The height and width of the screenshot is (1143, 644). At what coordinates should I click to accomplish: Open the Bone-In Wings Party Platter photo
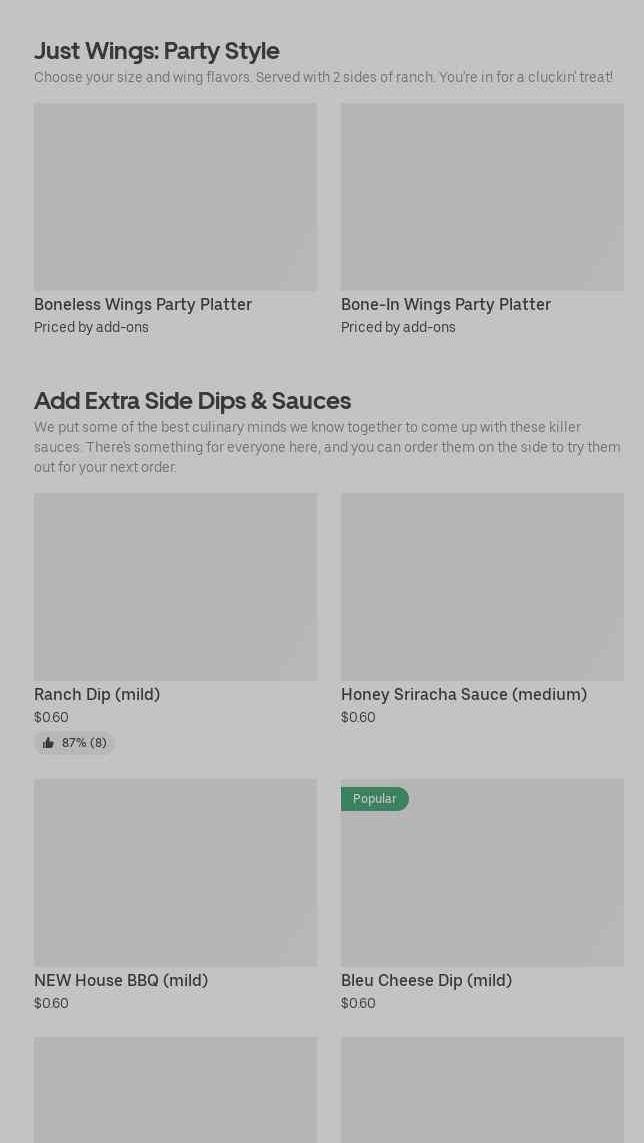point(482,197)
